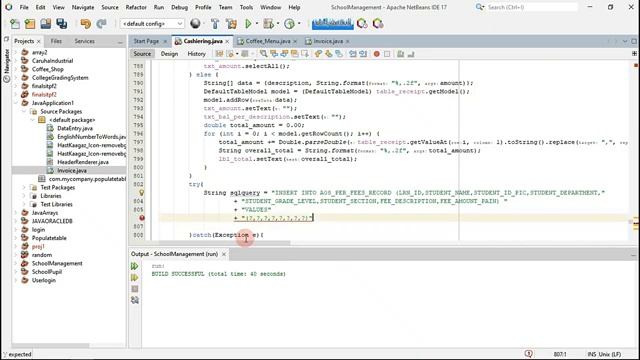Click the Find Selection magnifier icon
Screen dimensions: 640x360
click(x=264, y=54)
